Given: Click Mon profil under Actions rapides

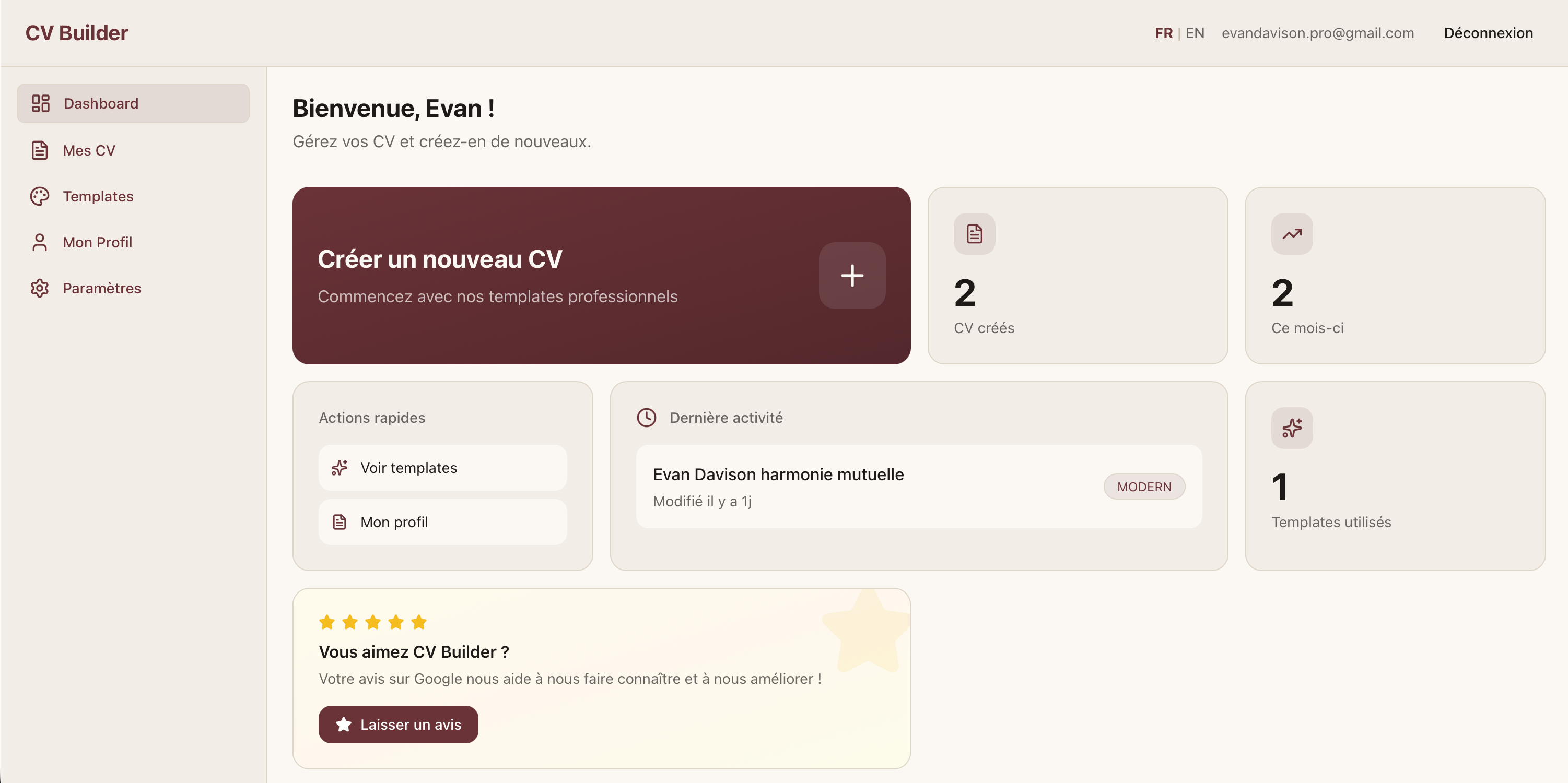Looking at the screenshot, I should pyautogui.click(x=442, y=521).
